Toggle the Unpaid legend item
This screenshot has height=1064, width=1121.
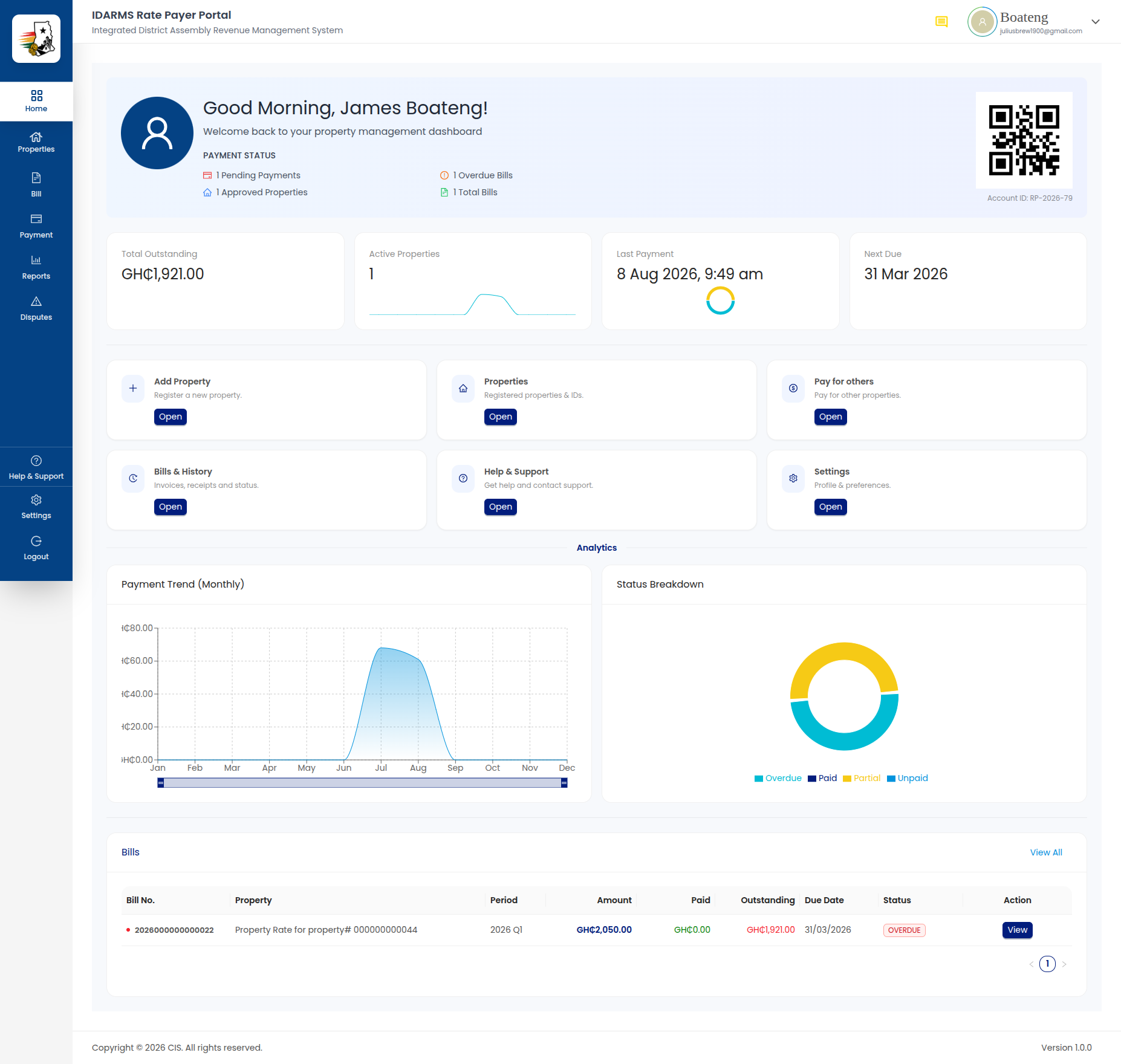(x=907, y=778)
